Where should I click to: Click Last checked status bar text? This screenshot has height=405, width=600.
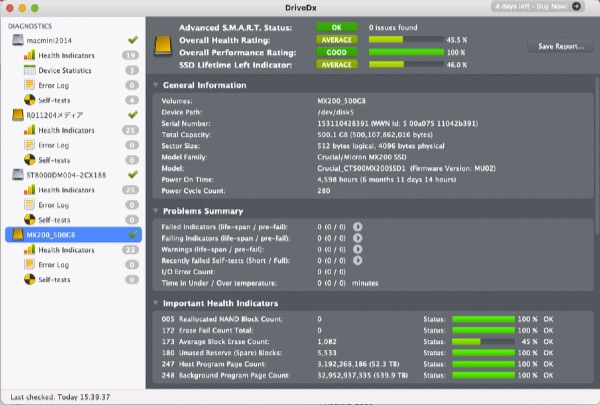(x=60, y=397)
